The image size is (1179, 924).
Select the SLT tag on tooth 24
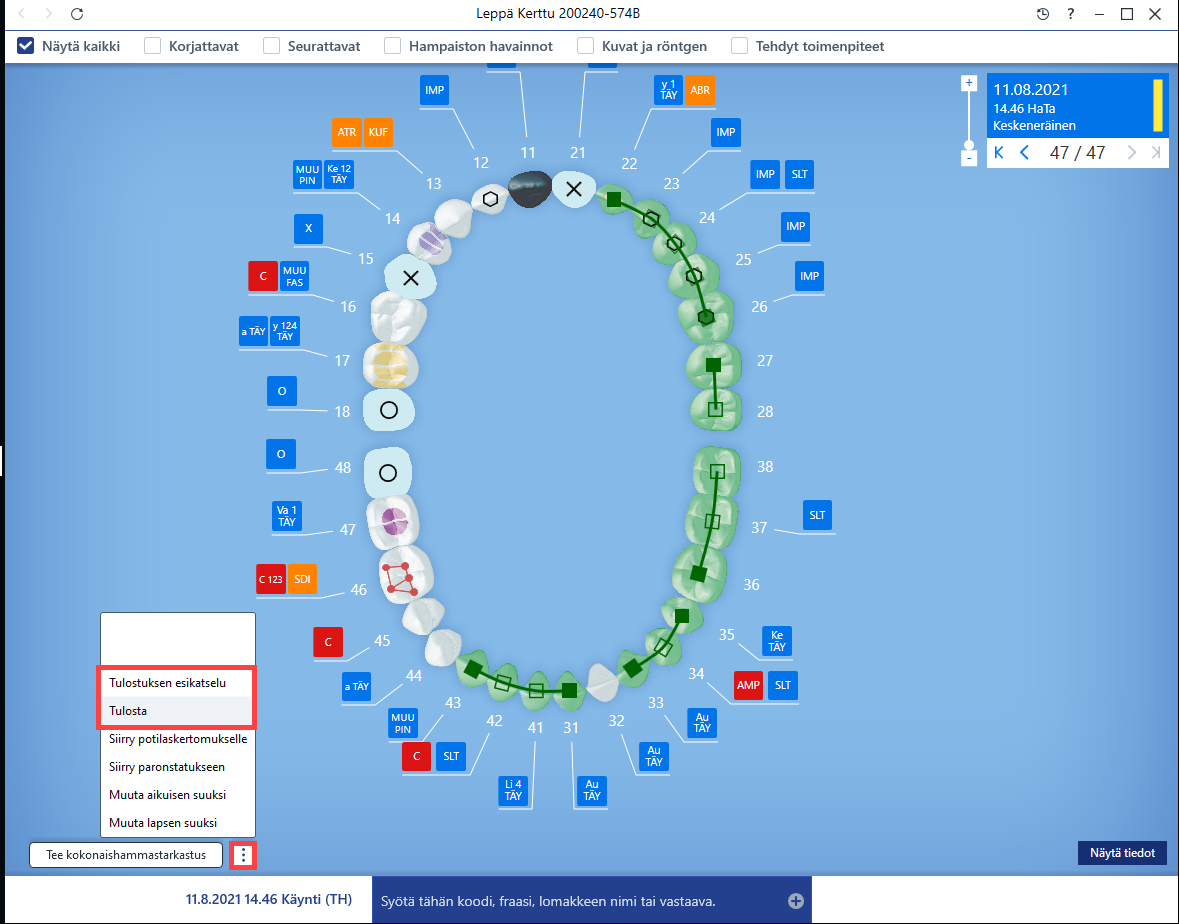click(x=799, y=174)
